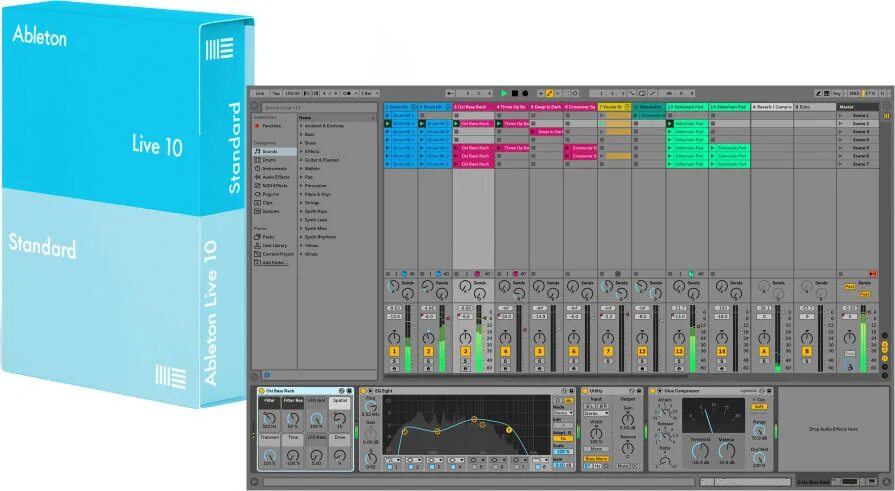The height and width of the screenshot is (491, 895).
Task: Select the Master track header
Action: pos(857,107)
